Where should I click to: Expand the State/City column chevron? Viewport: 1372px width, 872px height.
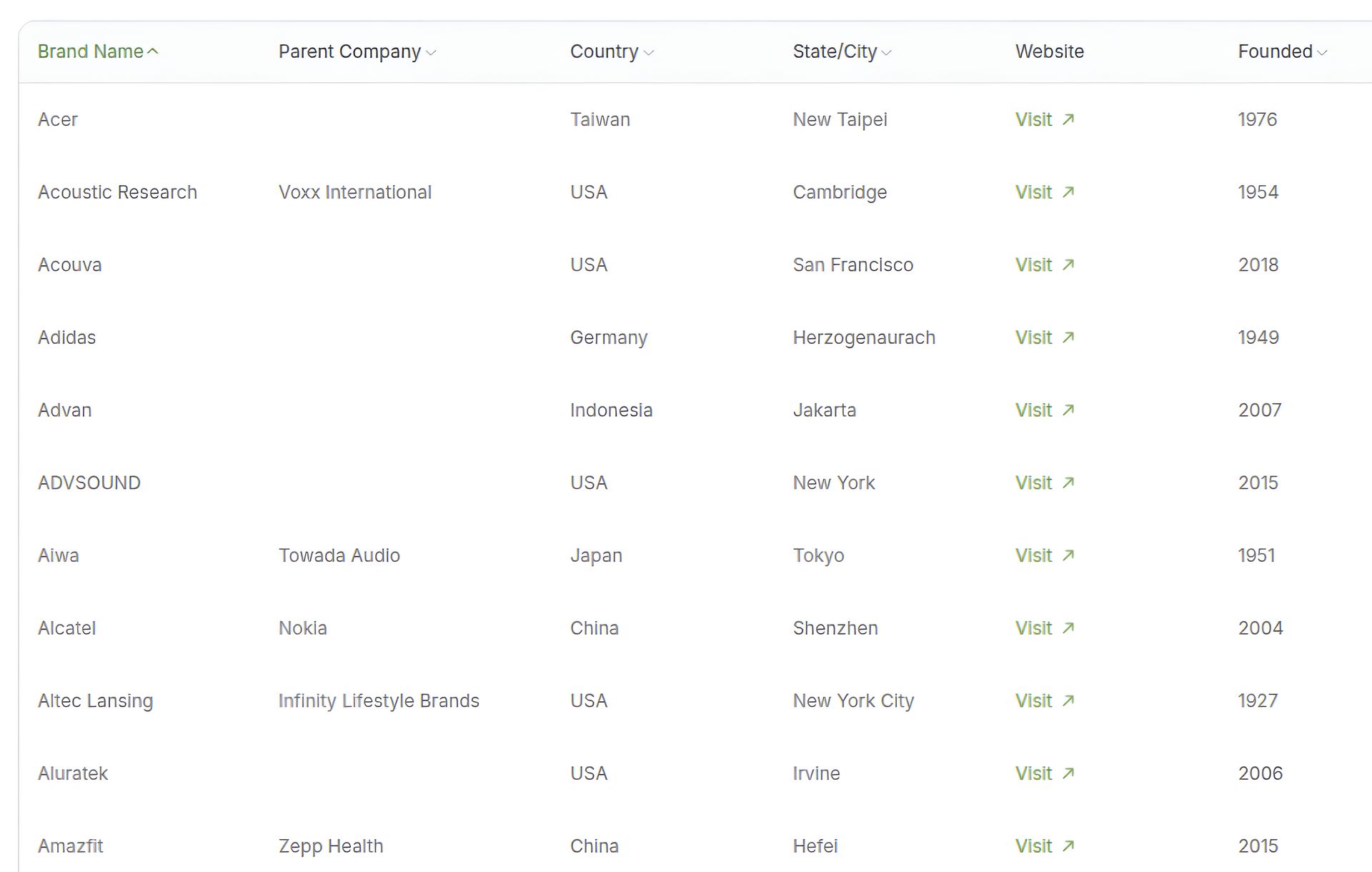point(887,53)
